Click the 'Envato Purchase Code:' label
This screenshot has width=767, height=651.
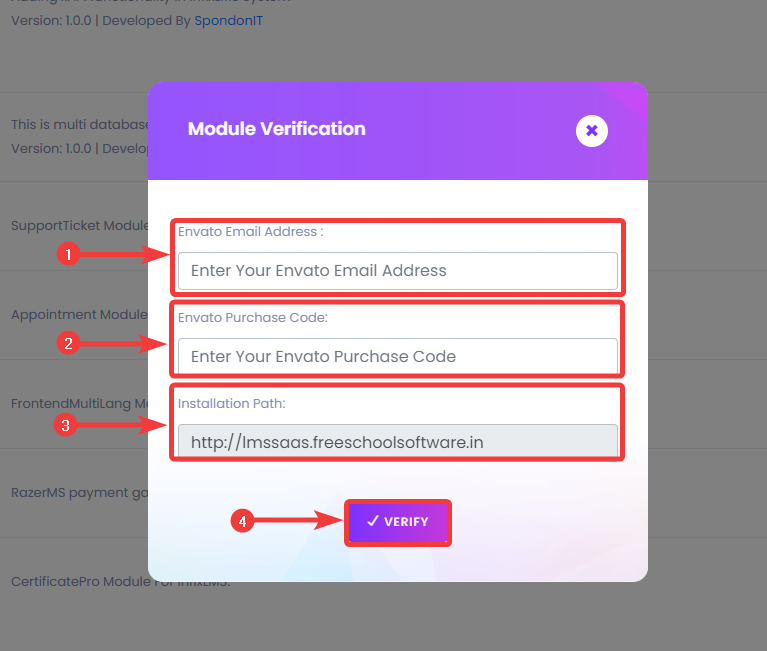pyautogui.click(x=252, y=317)
